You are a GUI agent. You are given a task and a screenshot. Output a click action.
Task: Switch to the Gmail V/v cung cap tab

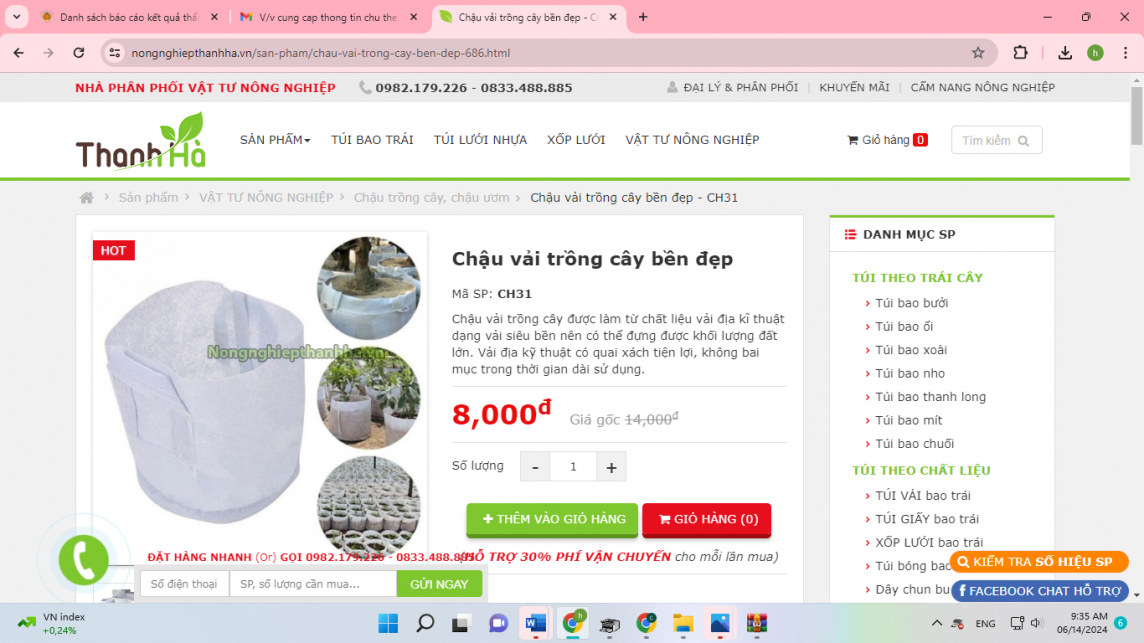[x=328, y=17]
